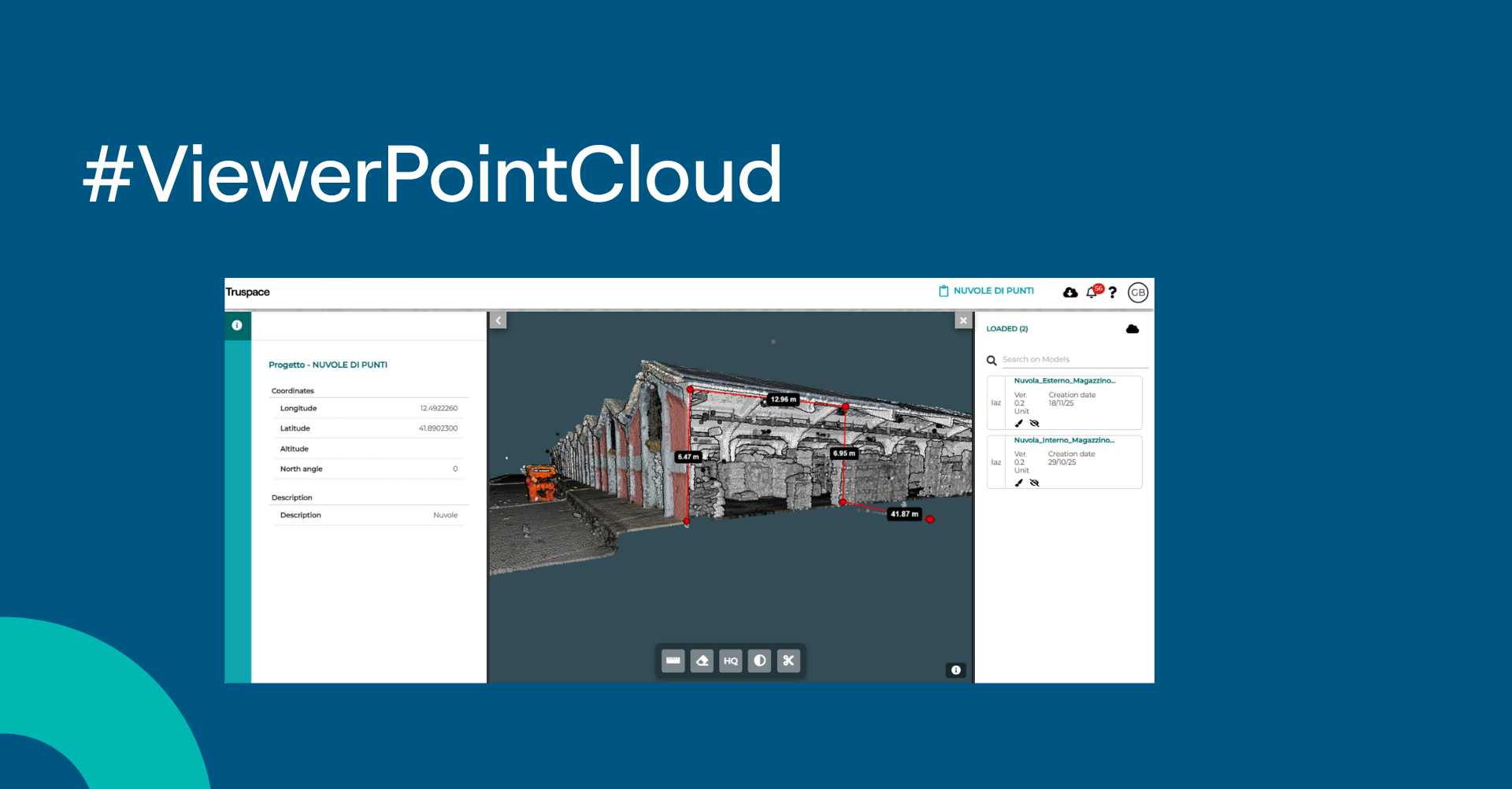The width and height of the screenshot is (1512, 789).
Task: Click Longitude value 12.4922260
Action: 439,409
